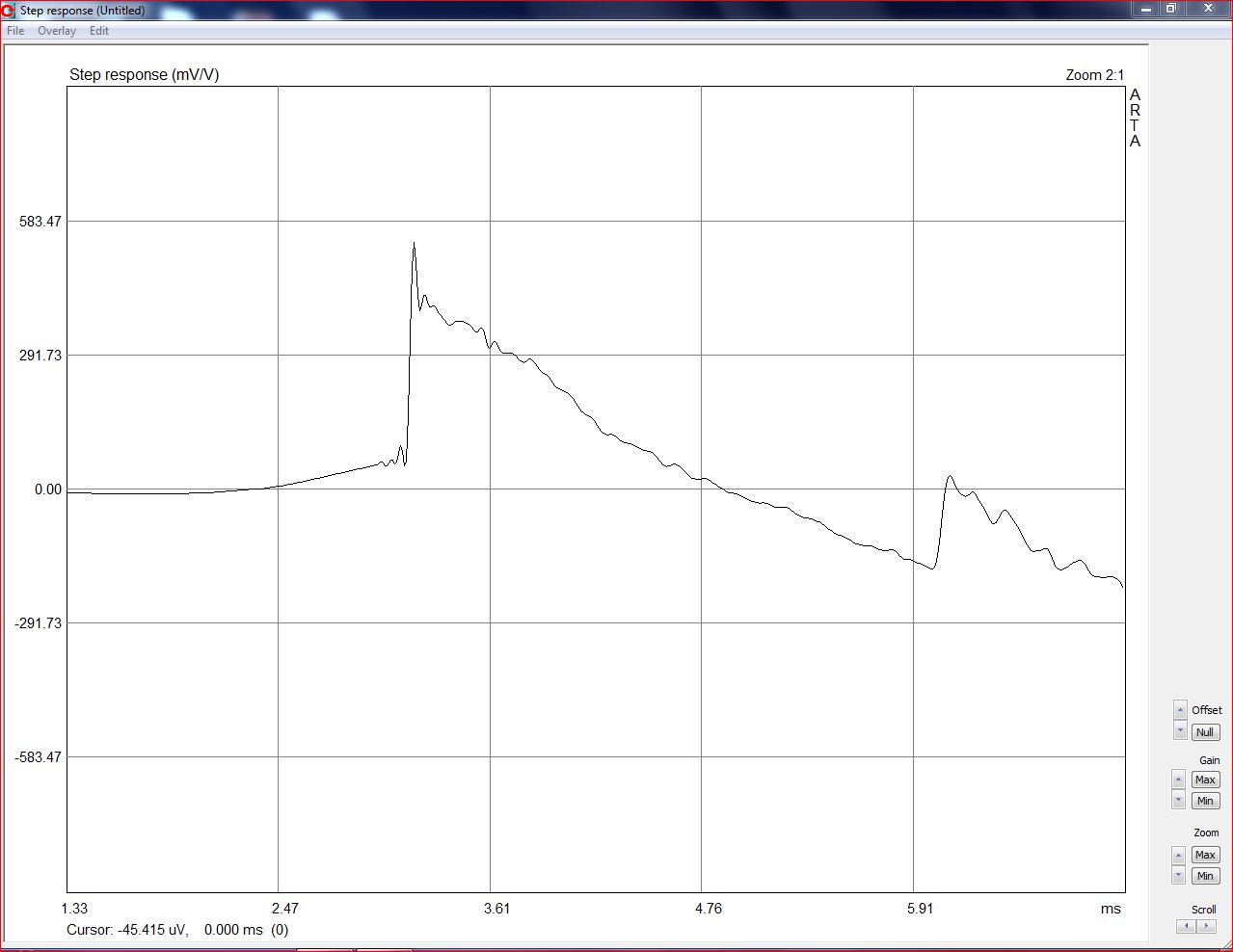Open the Edit menu
1233x952 pixels.
99,31
